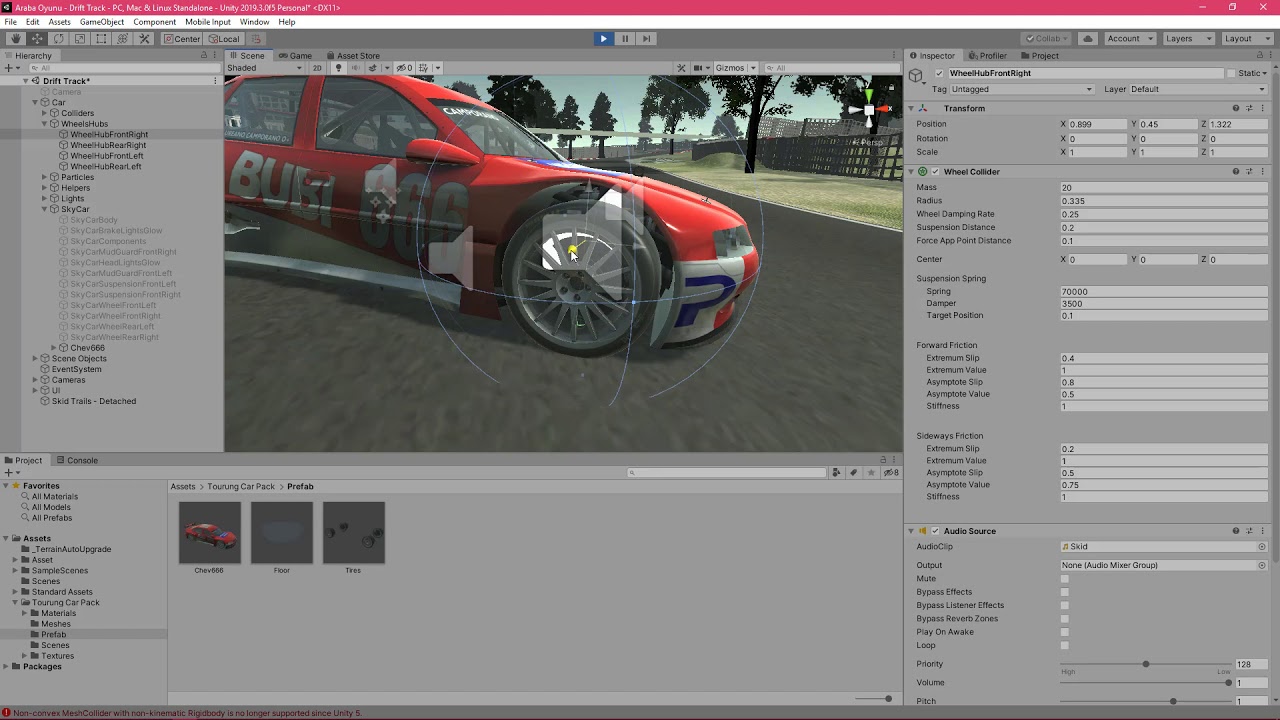
Task: Collapse the Transform component foldout
Action: 911,108
